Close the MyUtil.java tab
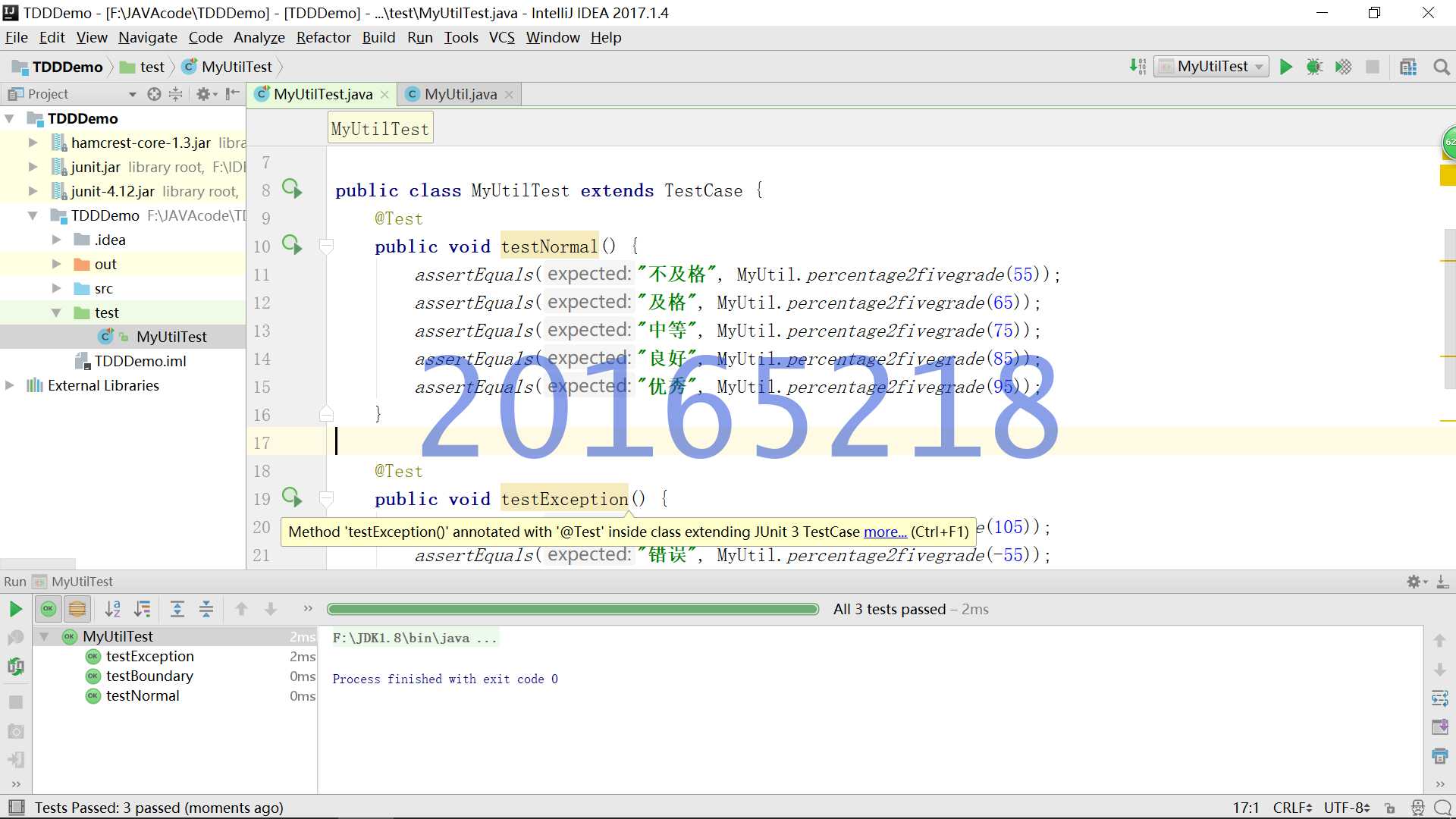1456x819 pixels. (509, 95)
